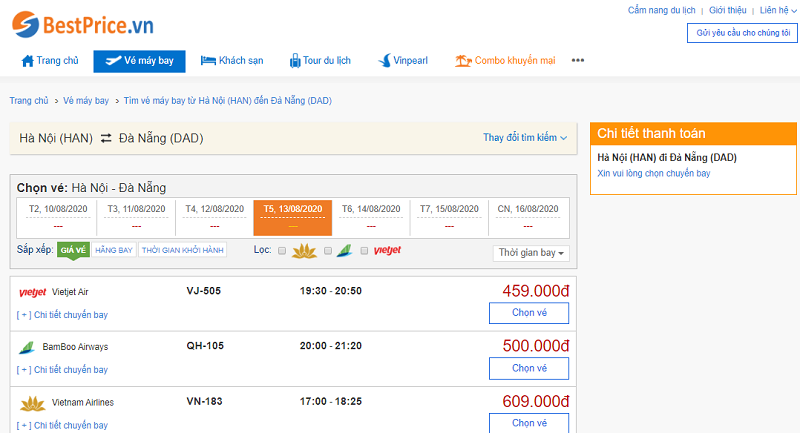Click the Vinpearl bird icon
Image resolution: width=800 pixels, height=433 pixels.
click(385, 61)
